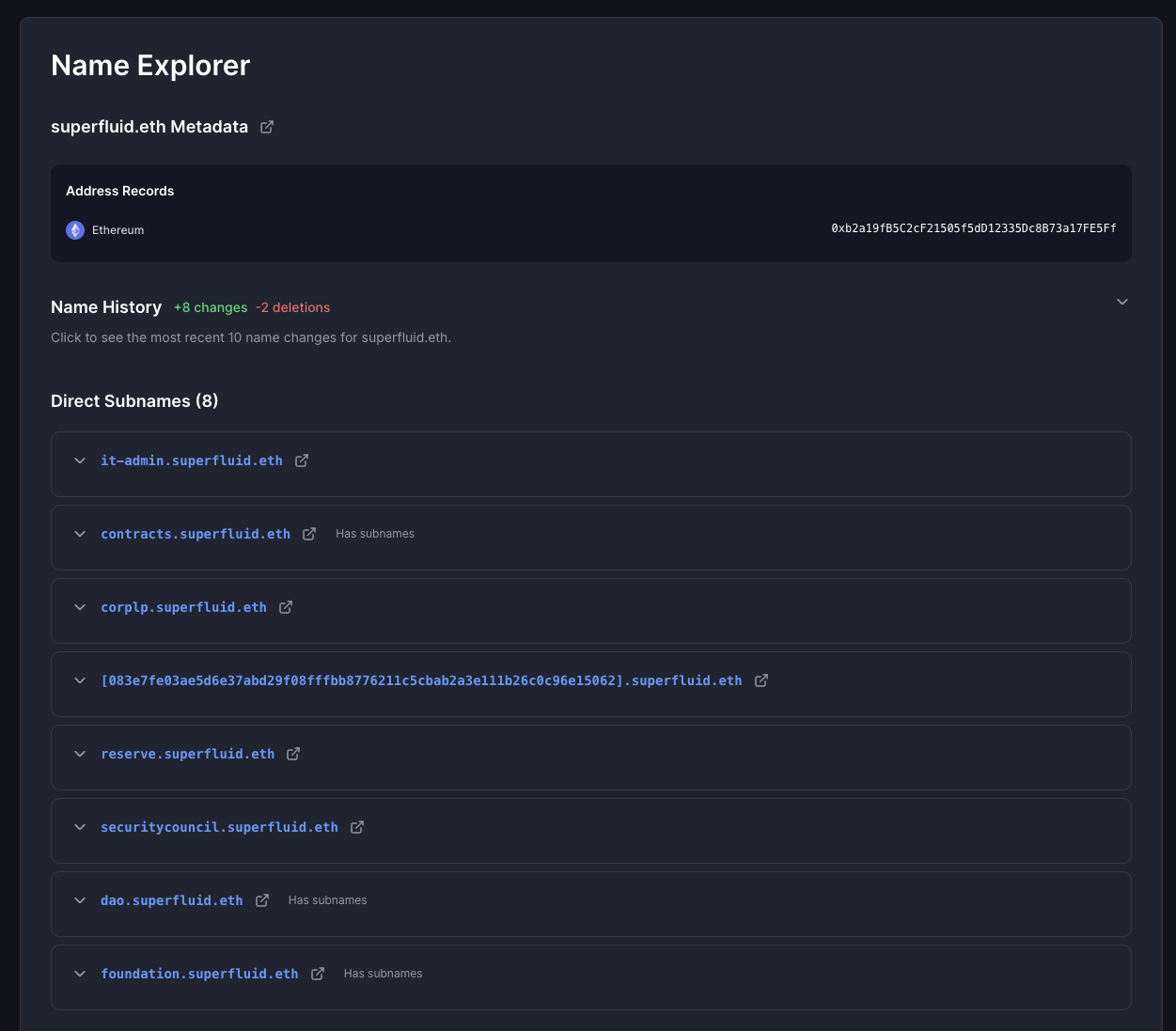Open external link icon for reserve.superfluid.eth
This screenshot has width=1176, height=1031.
pyautogui.click(x=293, y=754)
